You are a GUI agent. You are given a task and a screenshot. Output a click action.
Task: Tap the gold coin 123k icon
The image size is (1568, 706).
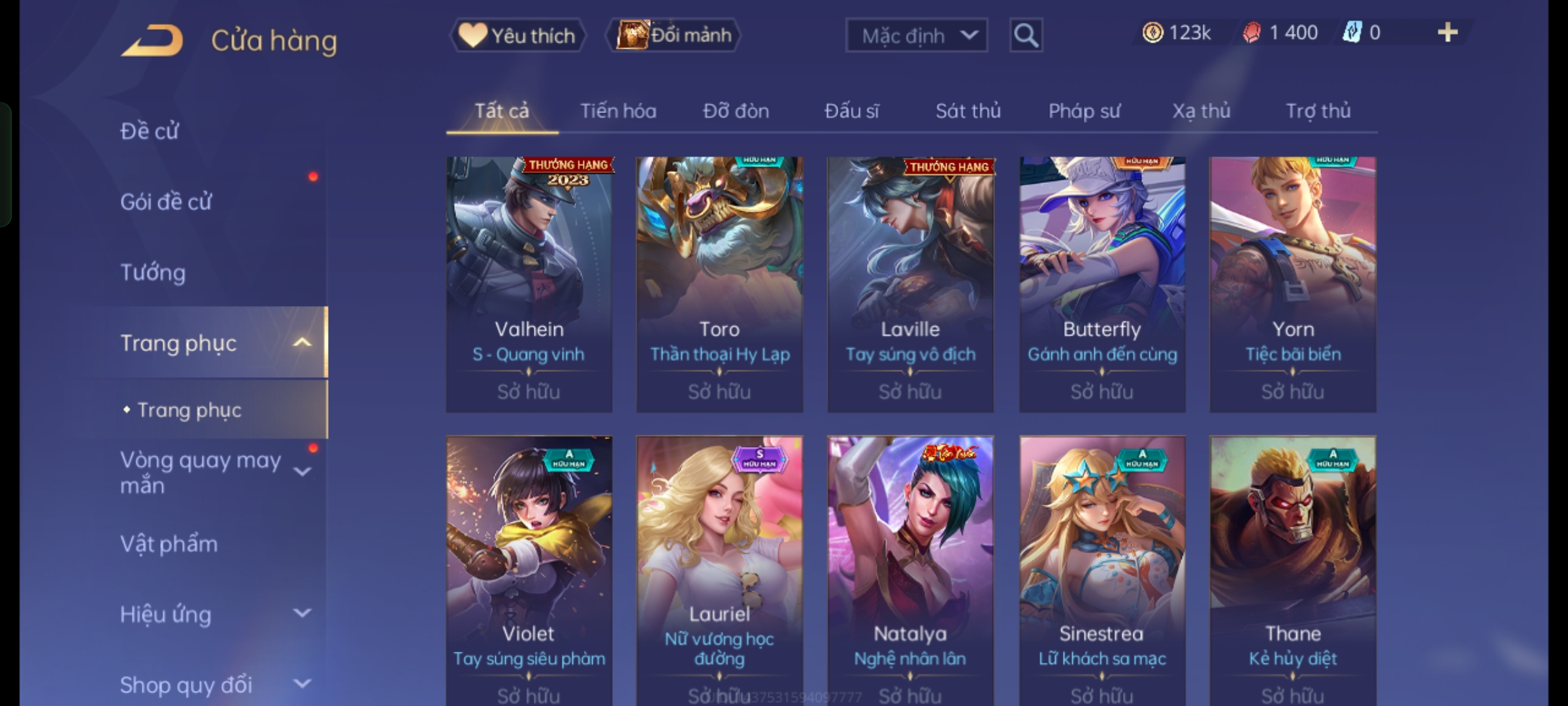point(1152,33)
